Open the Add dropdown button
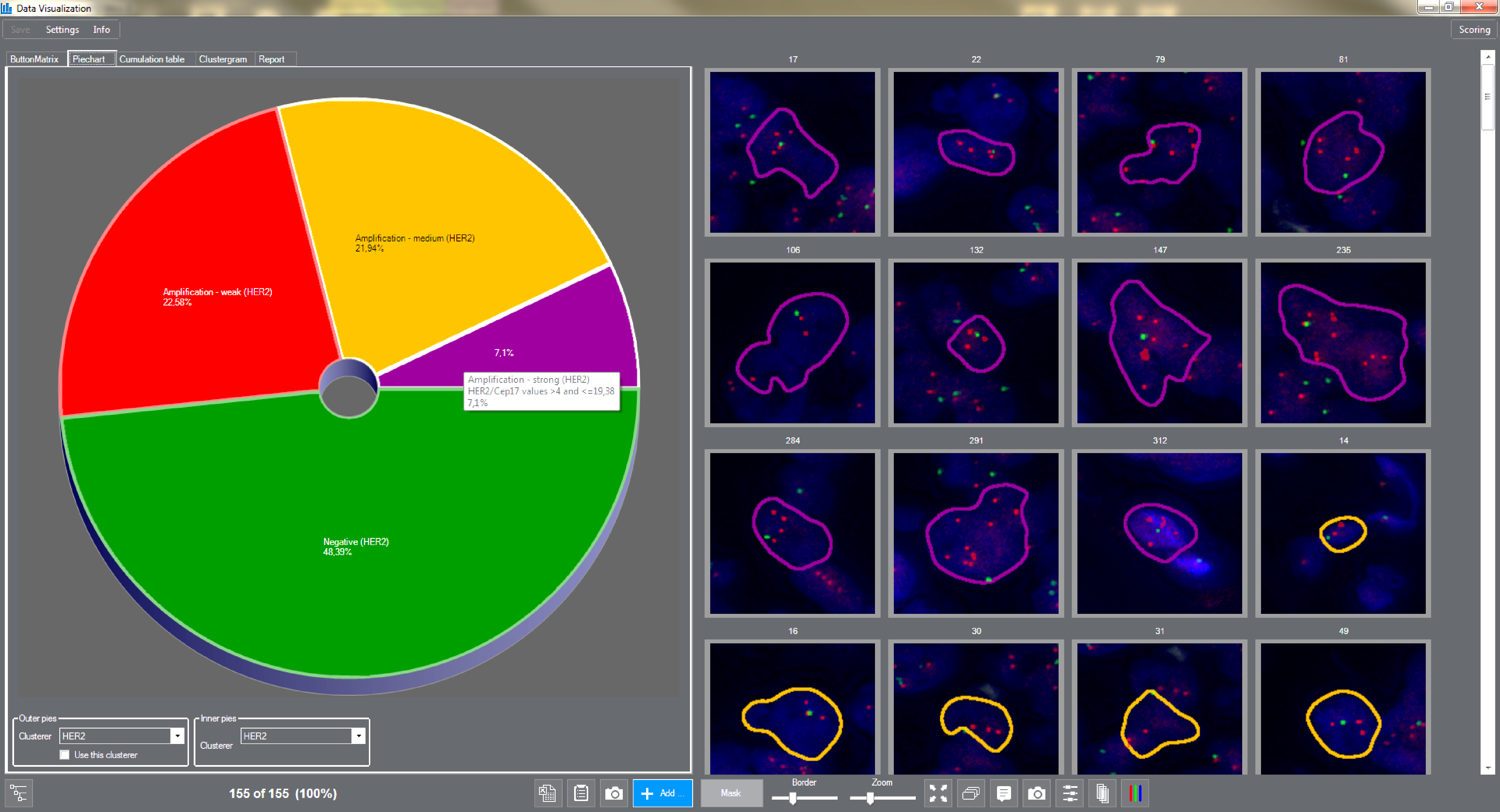The width and height of the screenshot is (1500, 812). point(663,793)
